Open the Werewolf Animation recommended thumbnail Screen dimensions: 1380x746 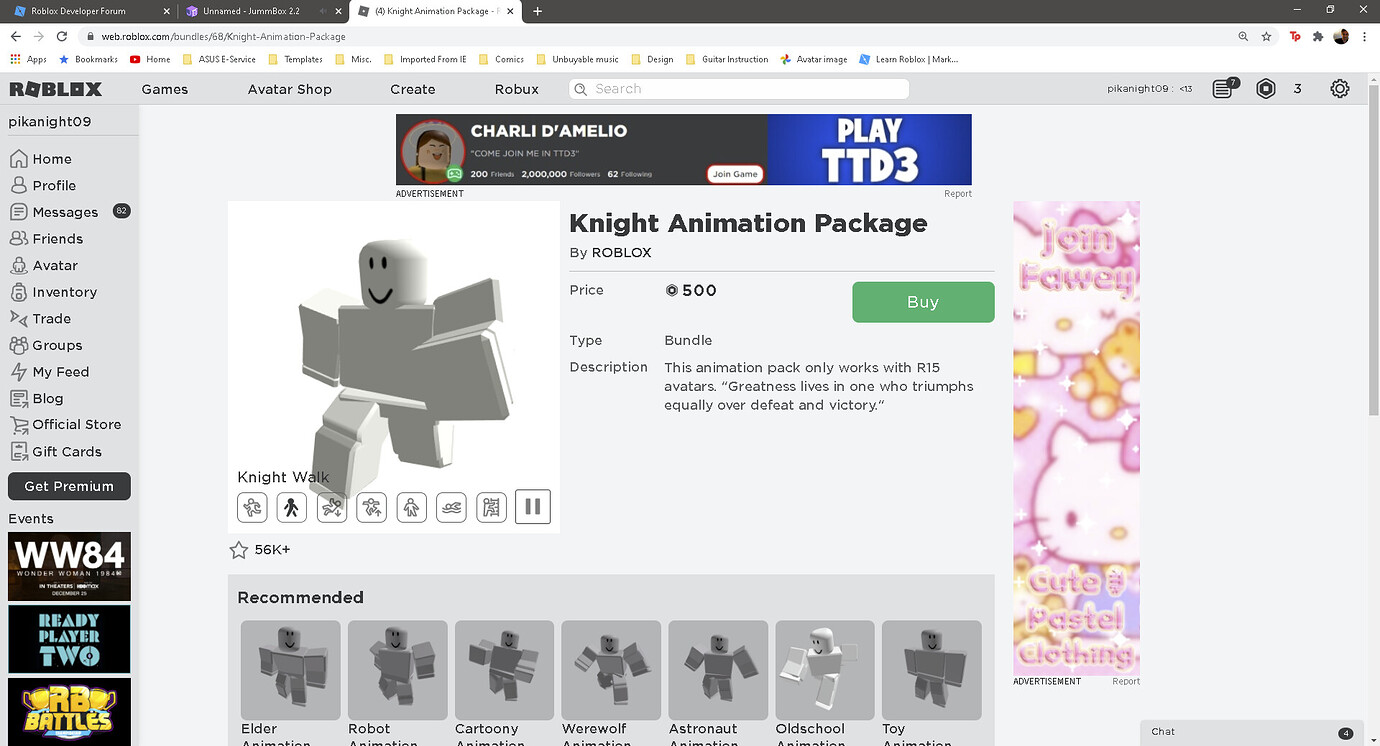[611, 670]
